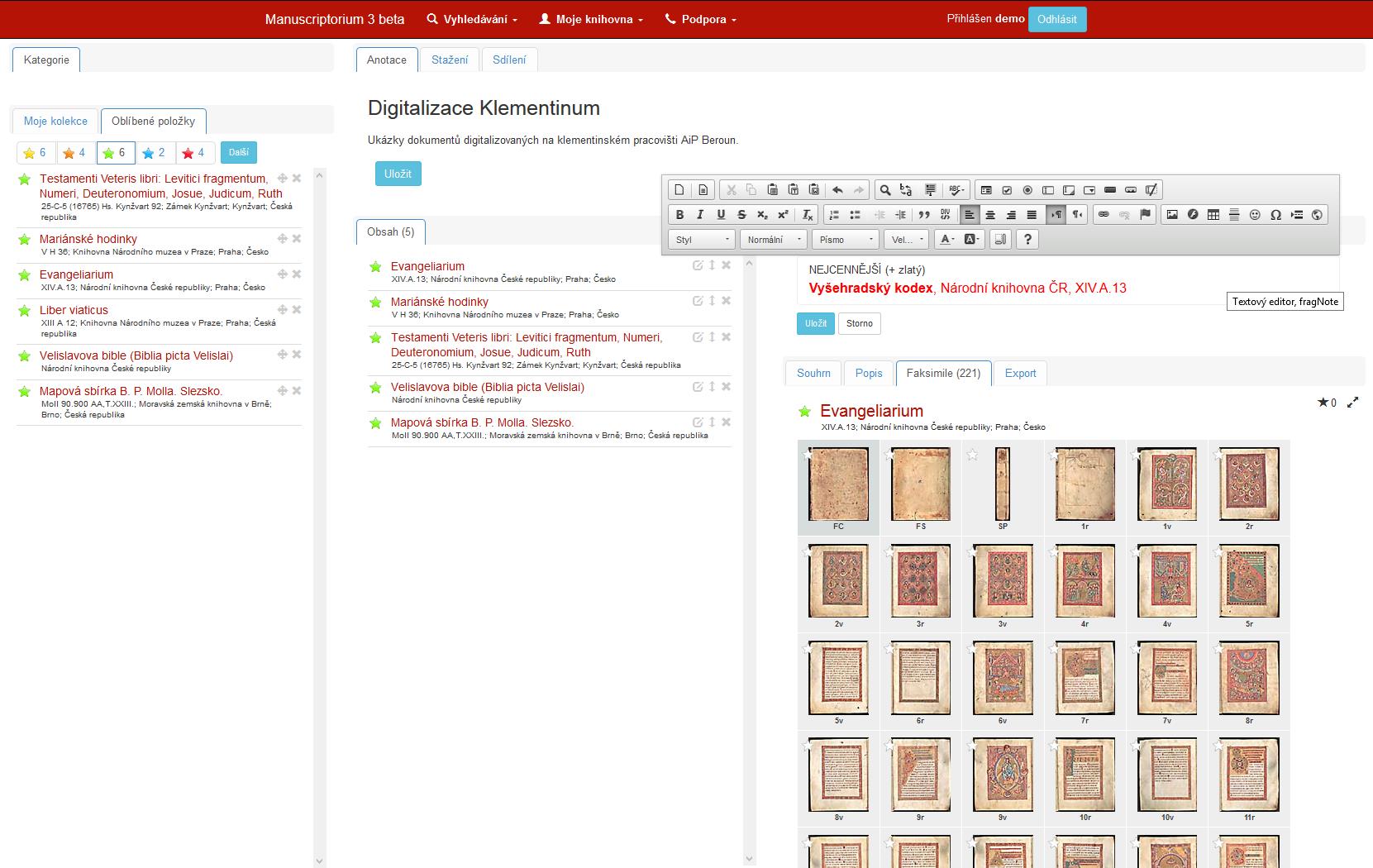Open the Moje knihovna dropdown menu
The height and width of the screenshot is (868, 1373).
coord(591,19)
